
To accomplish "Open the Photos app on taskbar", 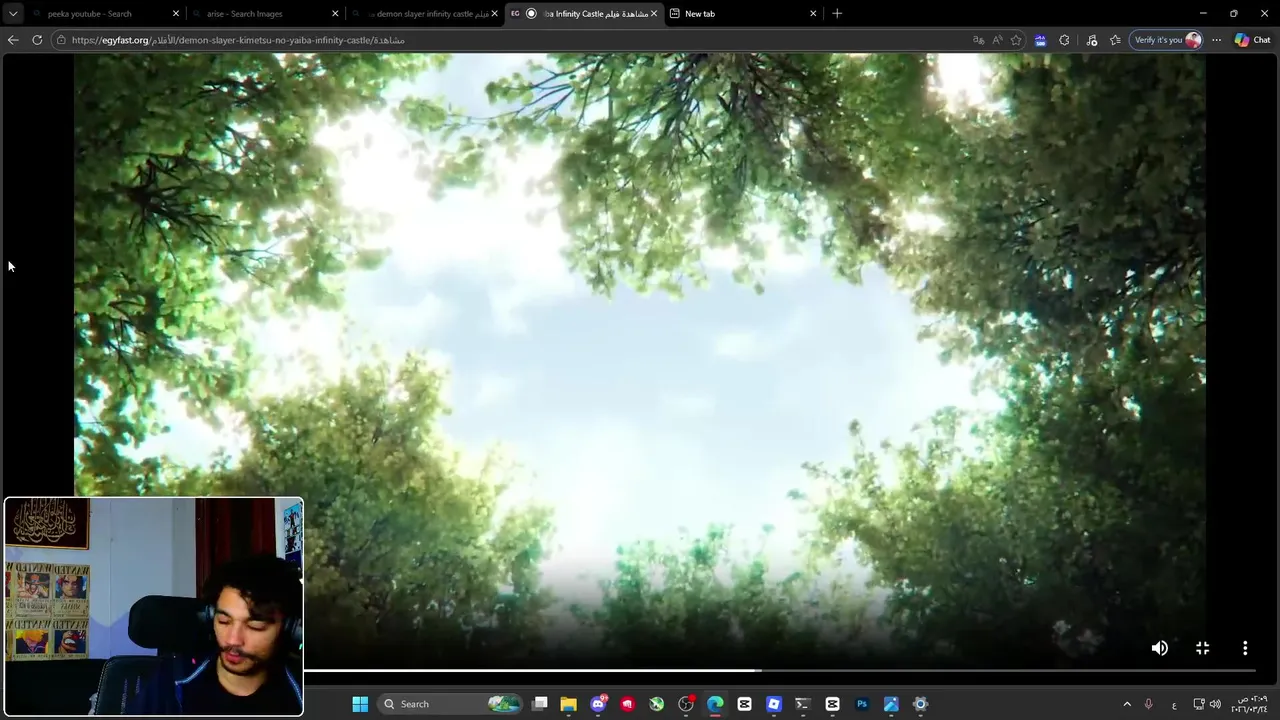I will 891,704.
